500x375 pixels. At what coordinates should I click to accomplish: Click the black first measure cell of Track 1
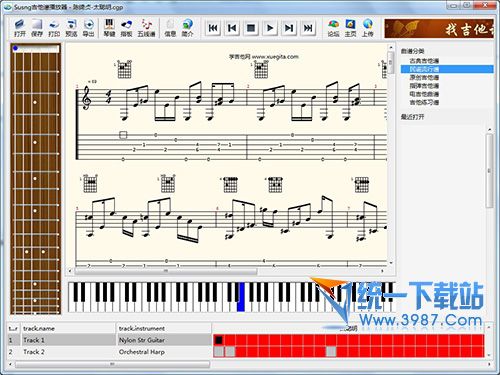coord(219,340)
